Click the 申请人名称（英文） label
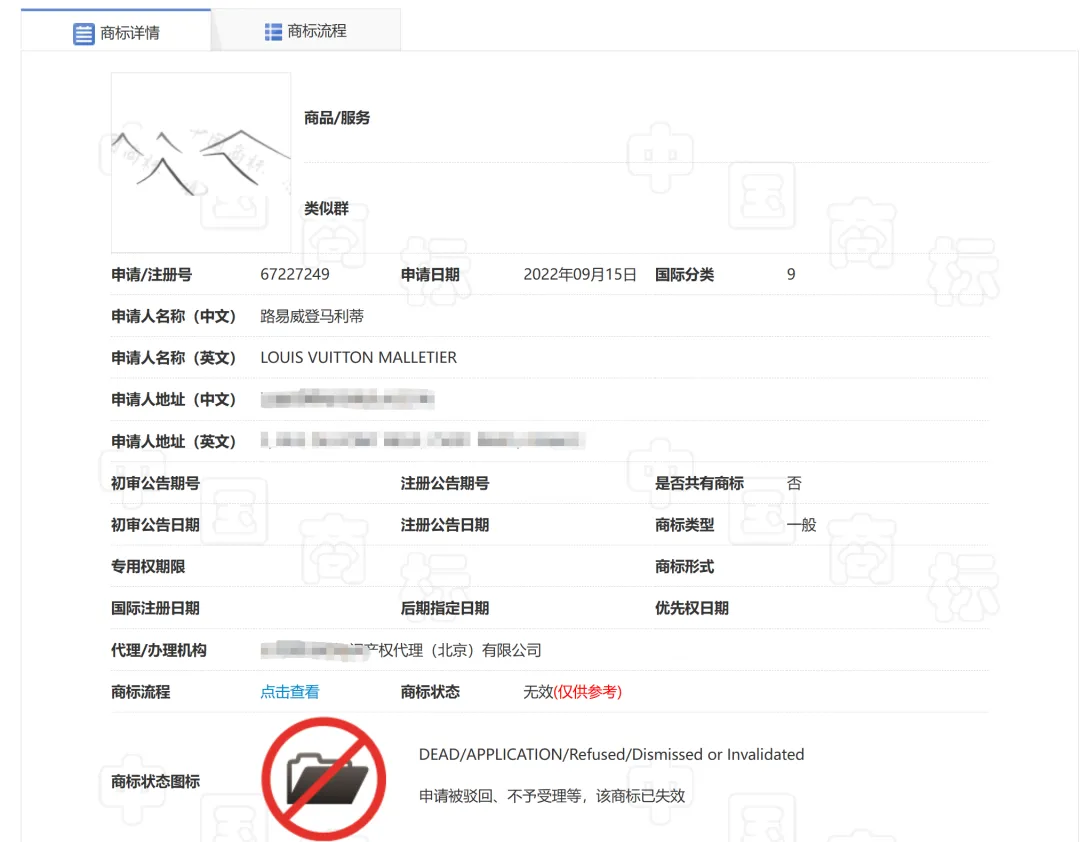The height and width of the screenshot is (842, 1080). tap(174, 358)
